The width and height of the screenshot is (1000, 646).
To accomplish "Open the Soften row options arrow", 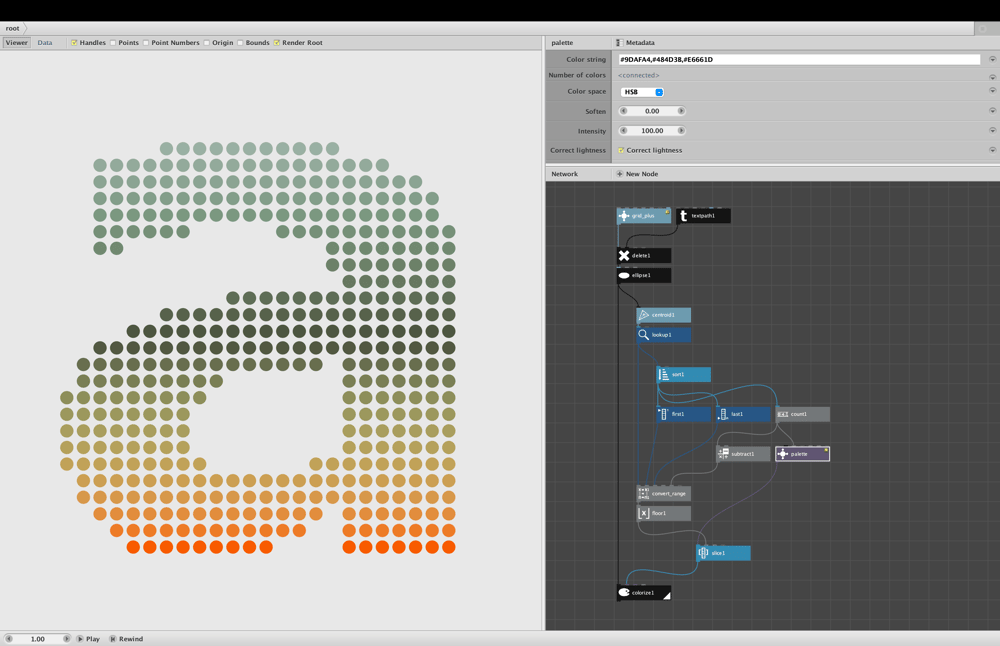I will pos(992,110).
